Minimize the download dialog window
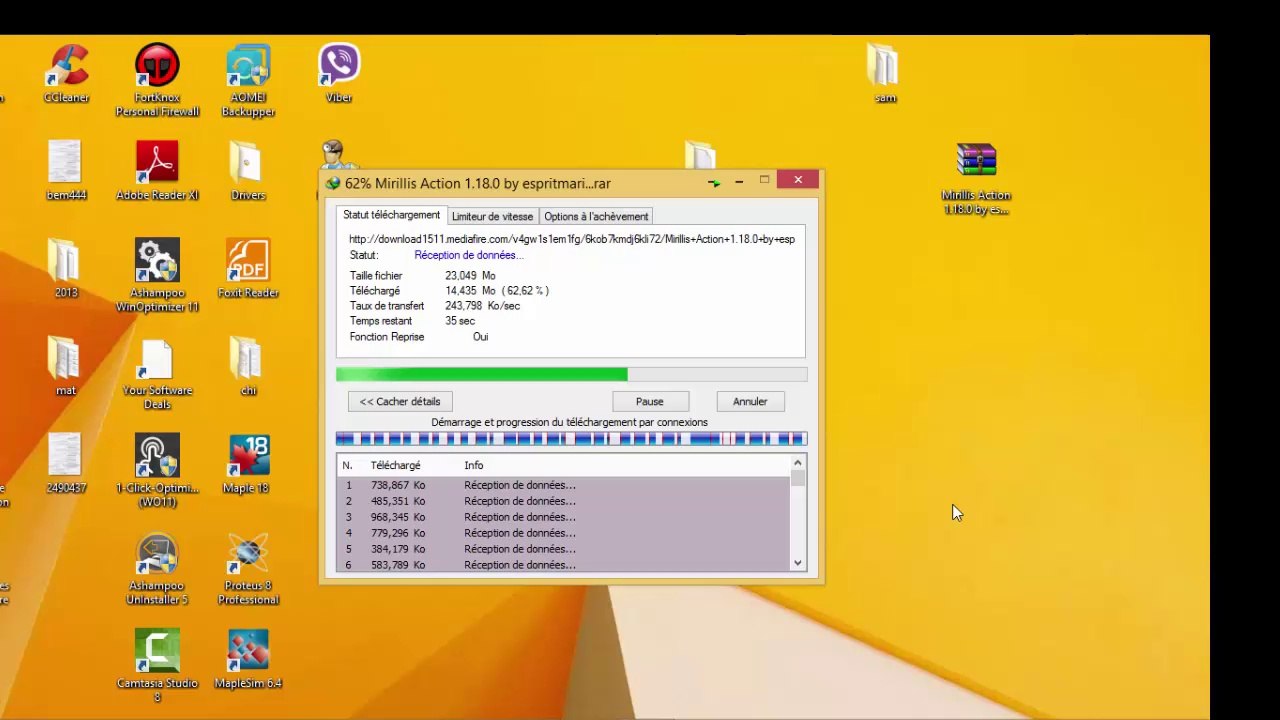The image size is (1280, 720). 739,181
